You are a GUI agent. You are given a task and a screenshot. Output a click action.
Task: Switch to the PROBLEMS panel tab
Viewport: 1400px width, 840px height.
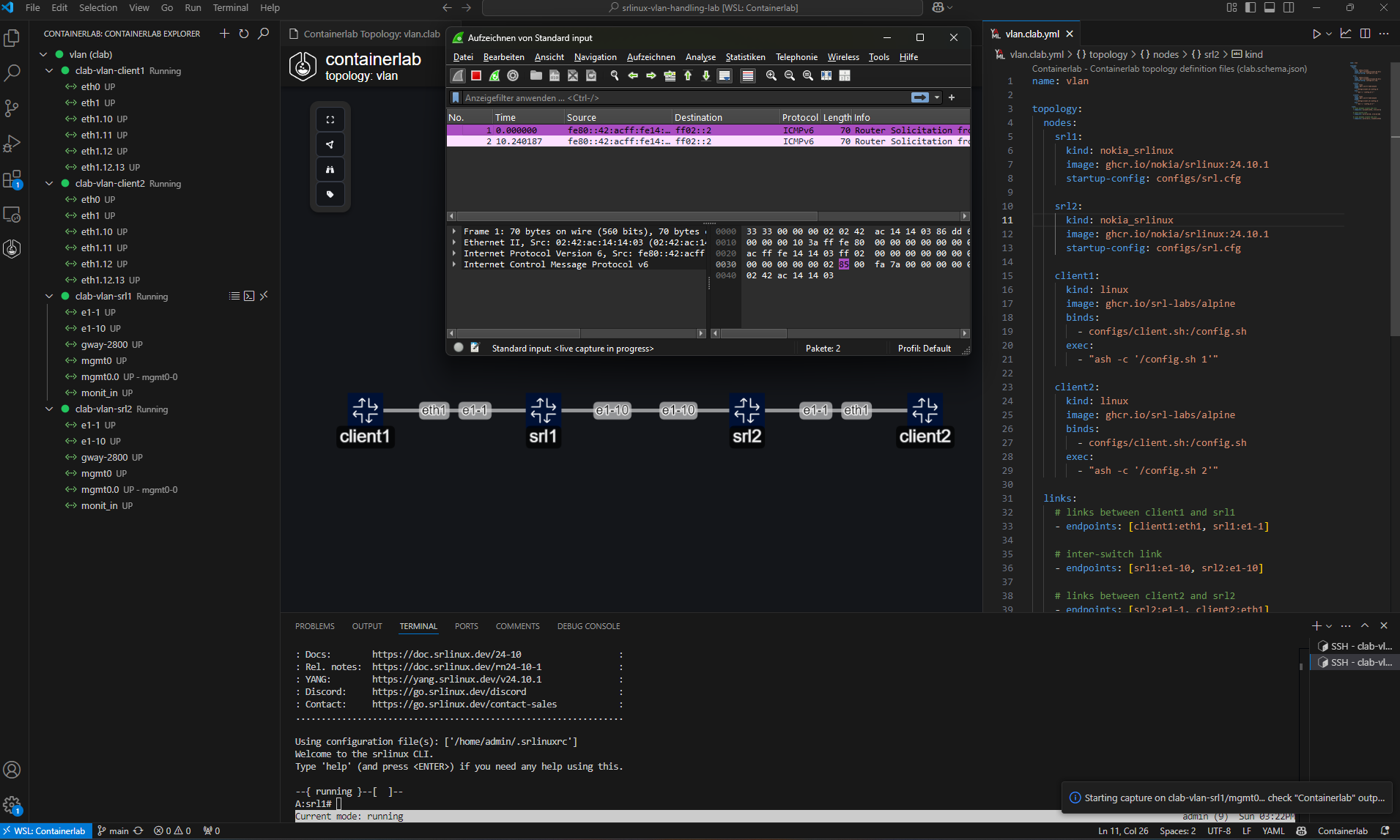(315, 626)
